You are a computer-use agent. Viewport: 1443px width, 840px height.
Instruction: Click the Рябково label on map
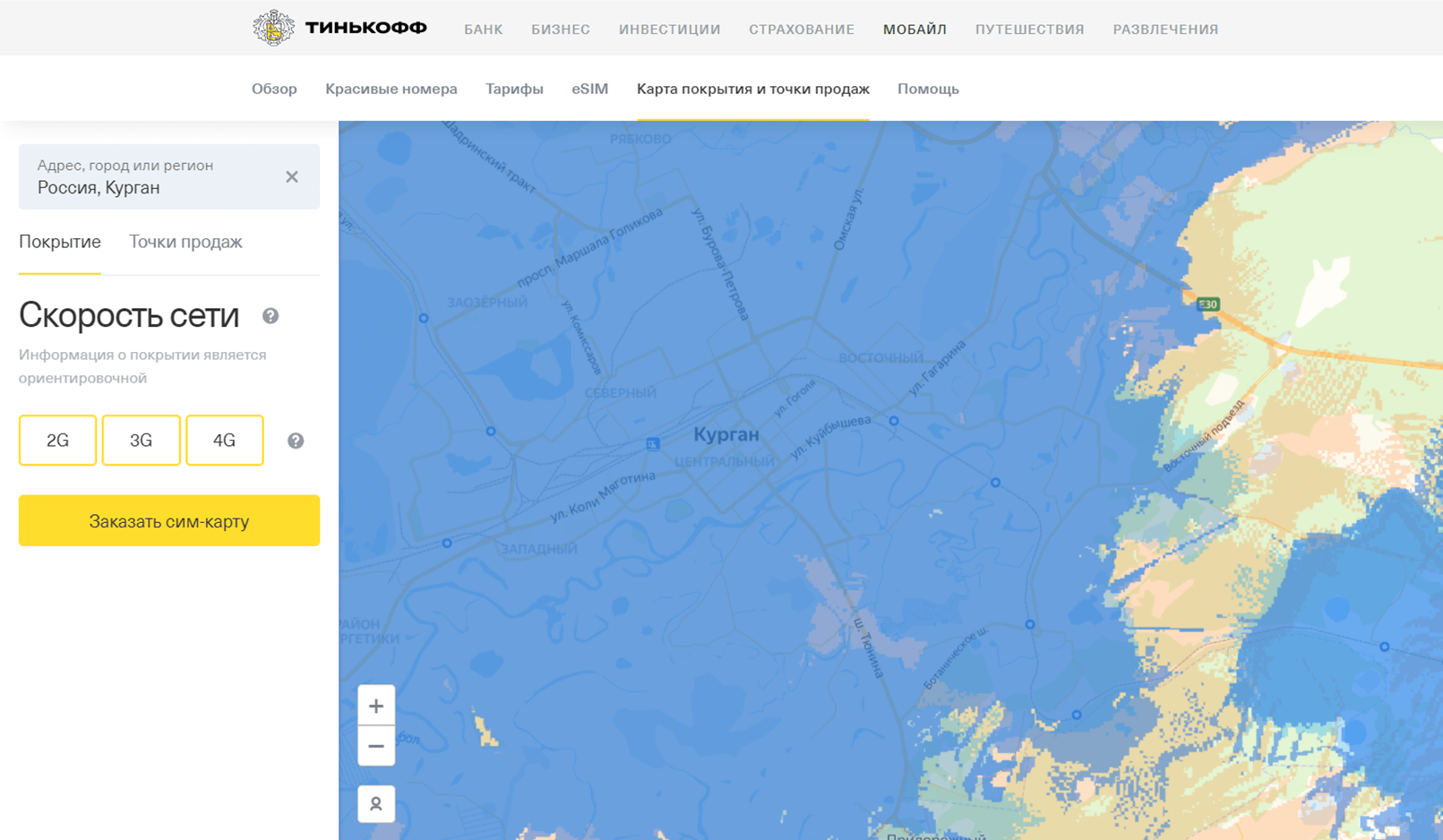tap(640, 139)
